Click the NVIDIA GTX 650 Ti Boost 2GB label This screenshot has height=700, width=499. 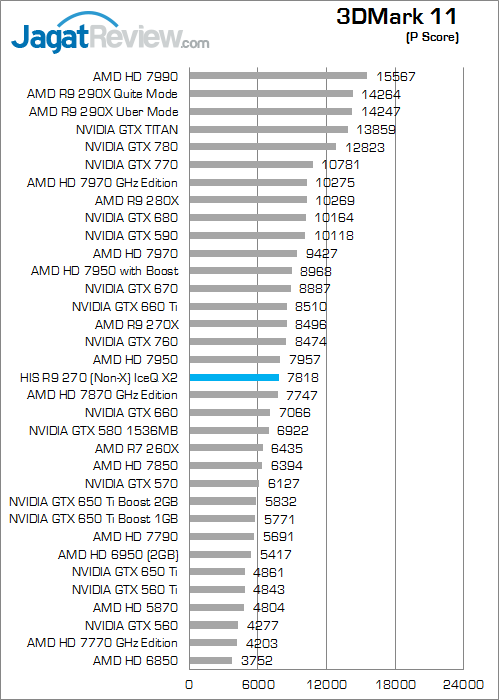[93, 501]
